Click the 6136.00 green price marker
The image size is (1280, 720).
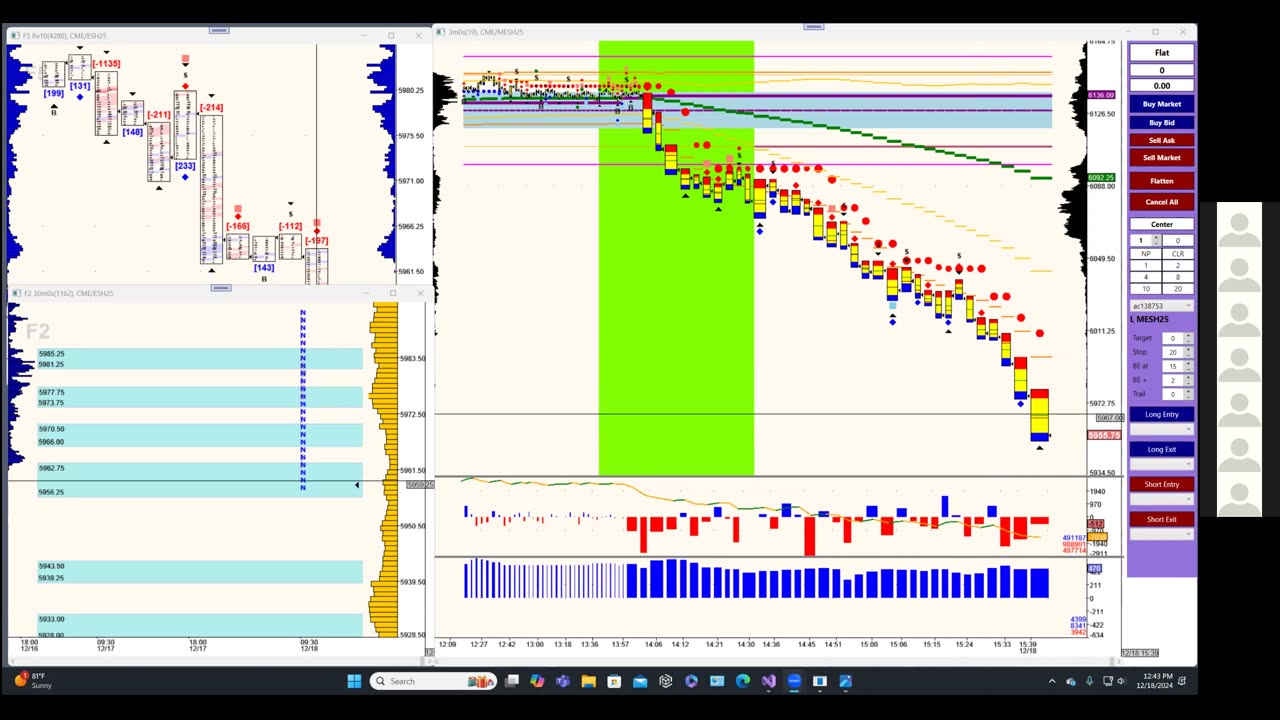point(1101,95)
